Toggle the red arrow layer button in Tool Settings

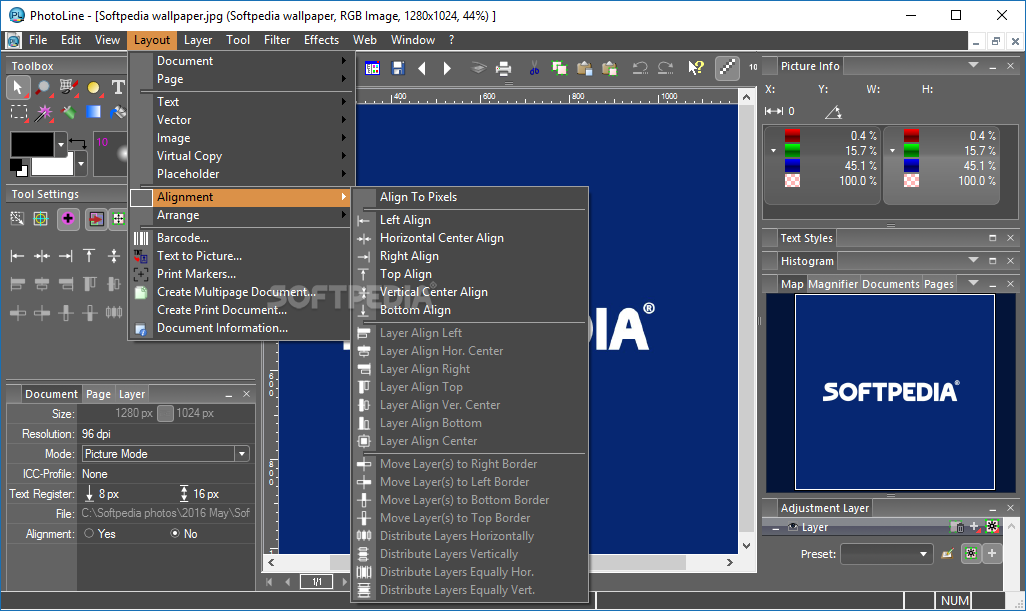pos(96,218)
